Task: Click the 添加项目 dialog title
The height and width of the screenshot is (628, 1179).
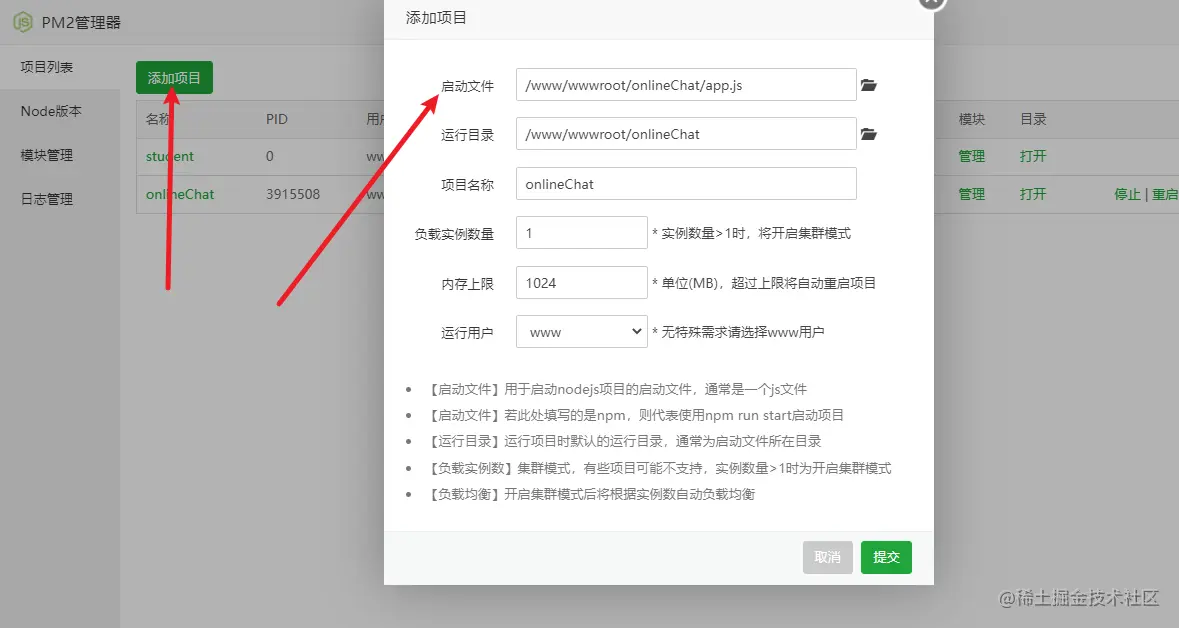Action: tap(436, 17)
